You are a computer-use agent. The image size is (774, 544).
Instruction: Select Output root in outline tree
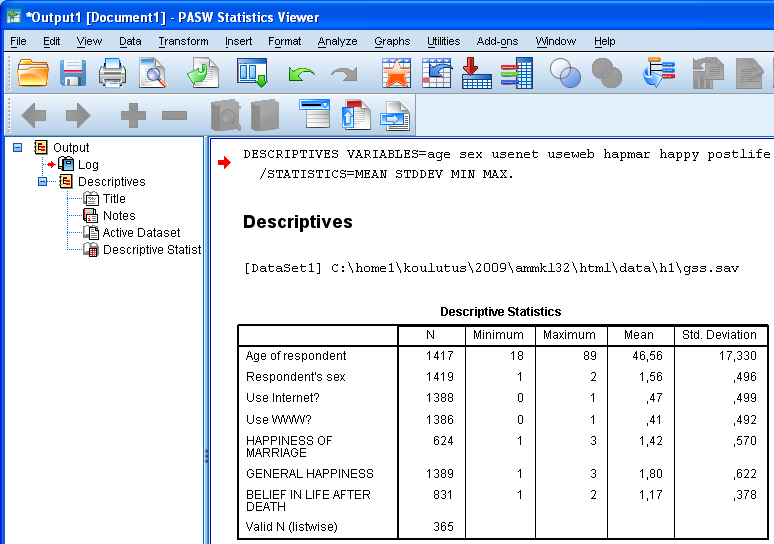71,148
